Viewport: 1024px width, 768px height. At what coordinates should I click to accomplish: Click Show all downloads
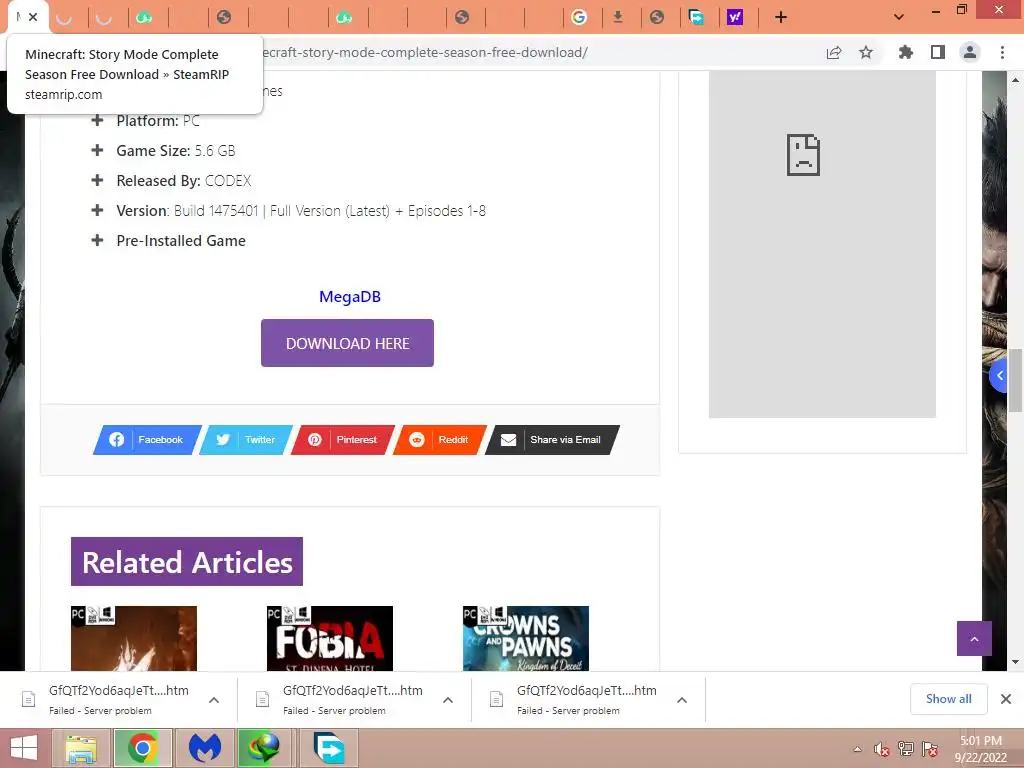click(x=948, y=699)
